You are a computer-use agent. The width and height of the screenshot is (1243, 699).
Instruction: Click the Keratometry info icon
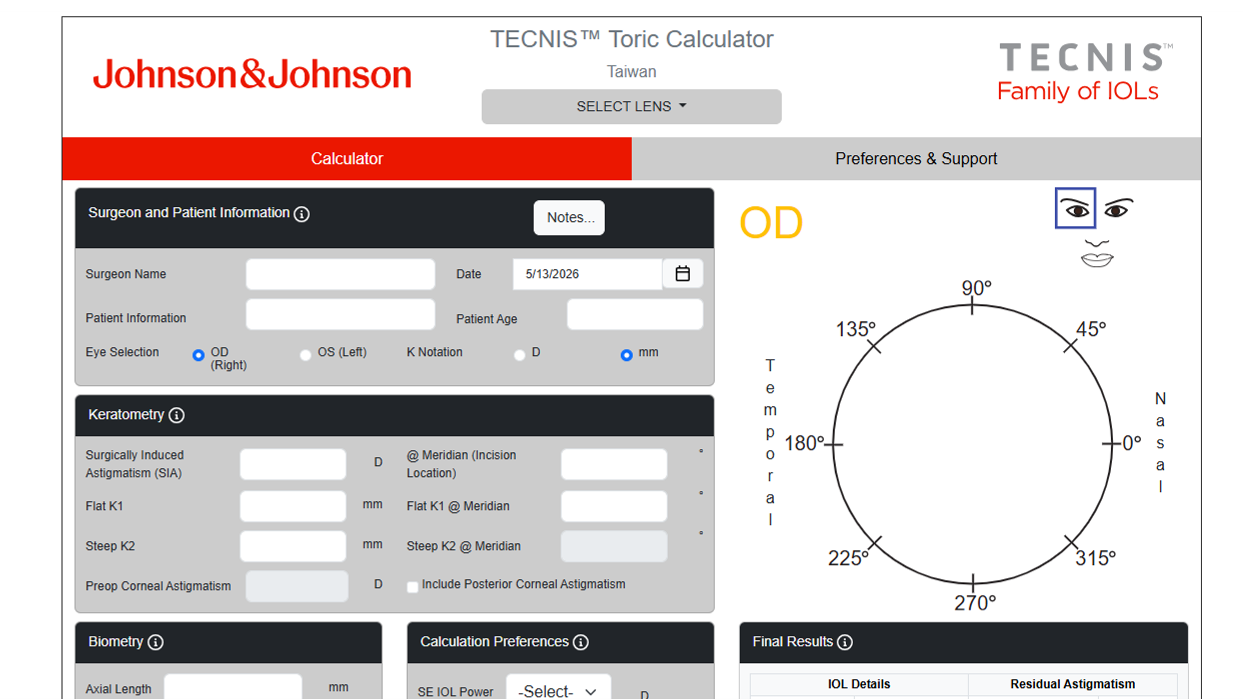177,415
